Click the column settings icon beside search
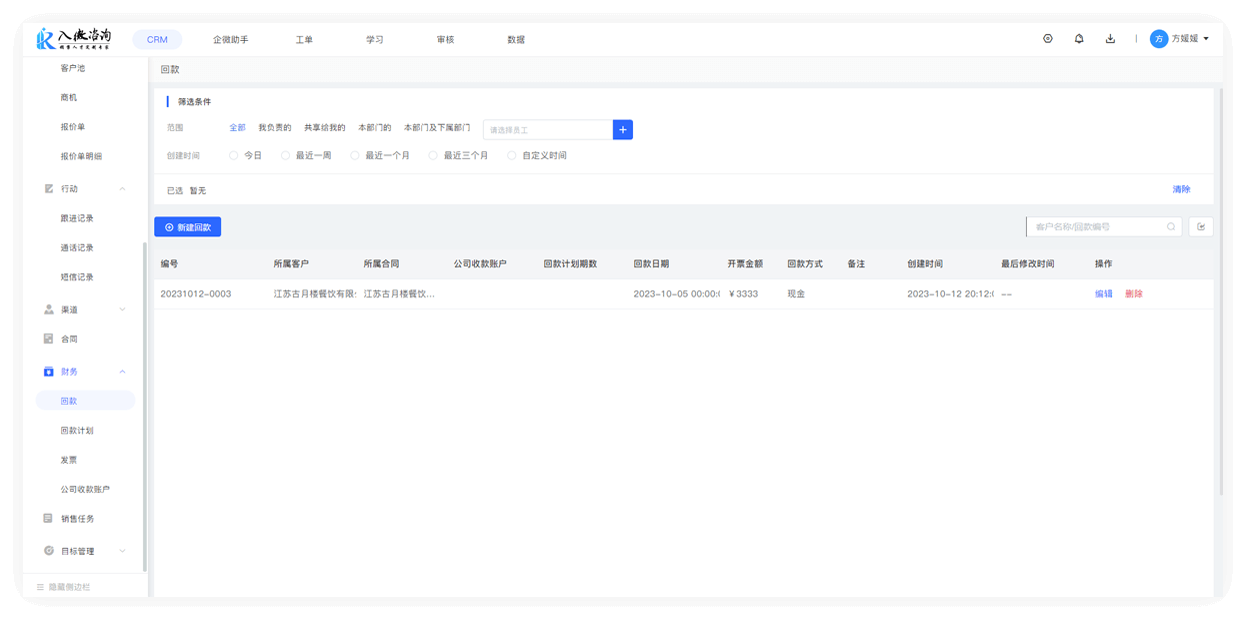1246x620 pixels. point(1201,227)
